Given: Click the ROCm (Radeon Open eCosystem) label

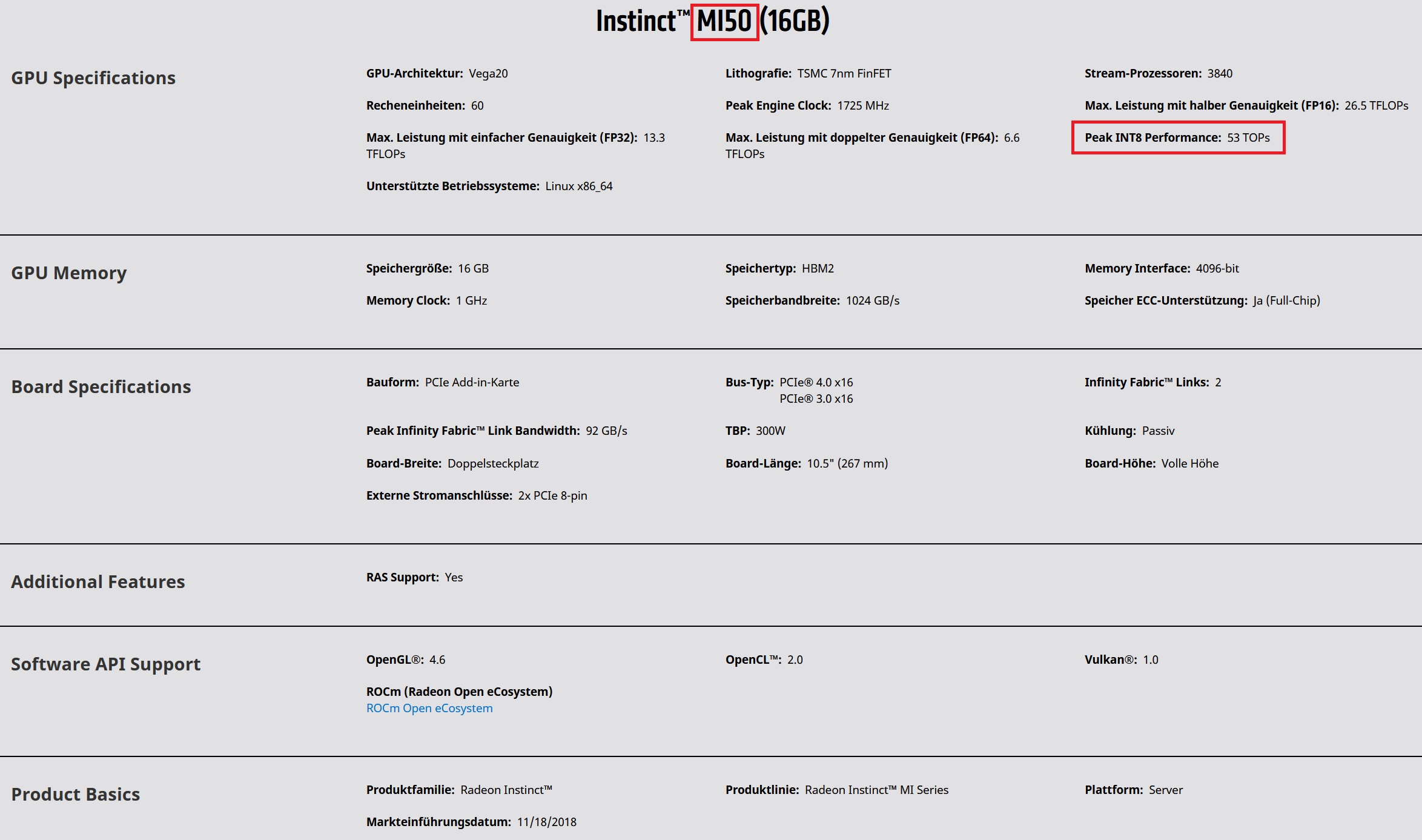Looking at the screenshot, I should [x=459, y=692].
